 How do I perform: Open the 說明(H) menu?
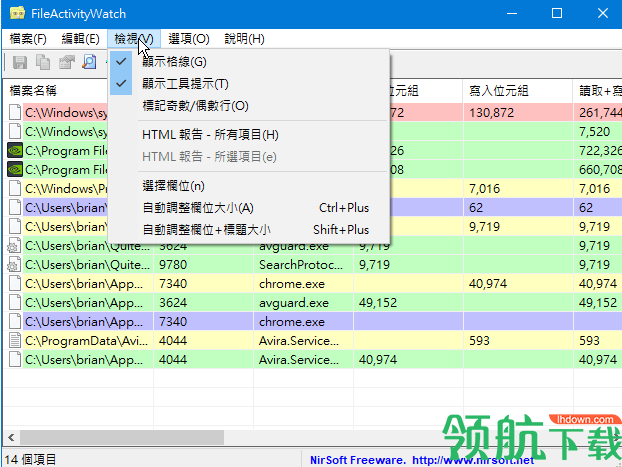pyautogui.click(x=244, y=39)
